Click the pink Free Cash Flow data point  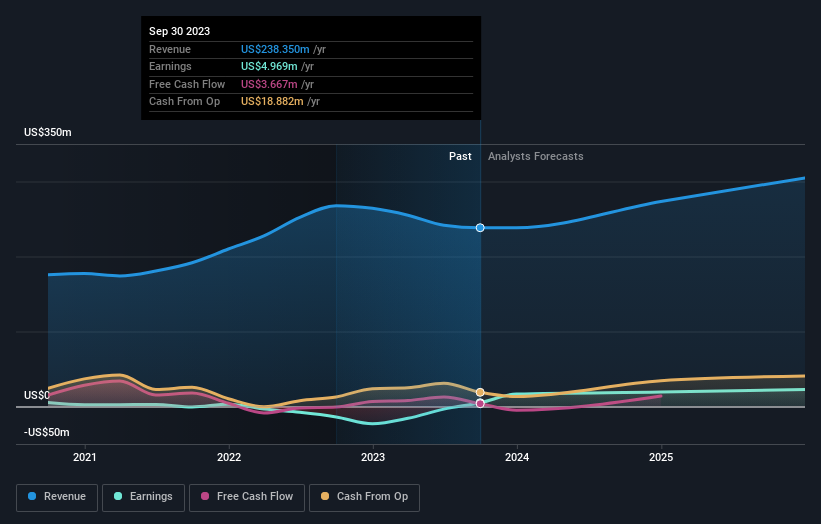pos(480,404)
